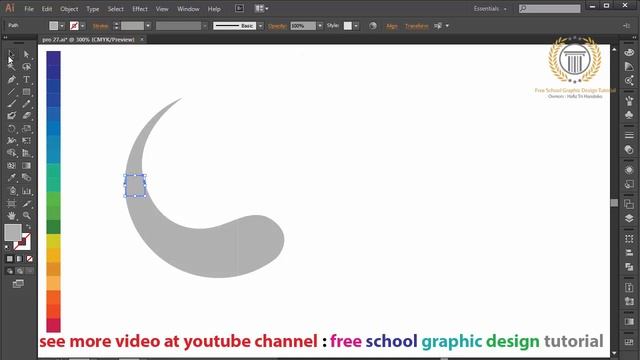640x360 pixels.
Task: Open the fill color dropdown arrow
Action: click(62, 26)
